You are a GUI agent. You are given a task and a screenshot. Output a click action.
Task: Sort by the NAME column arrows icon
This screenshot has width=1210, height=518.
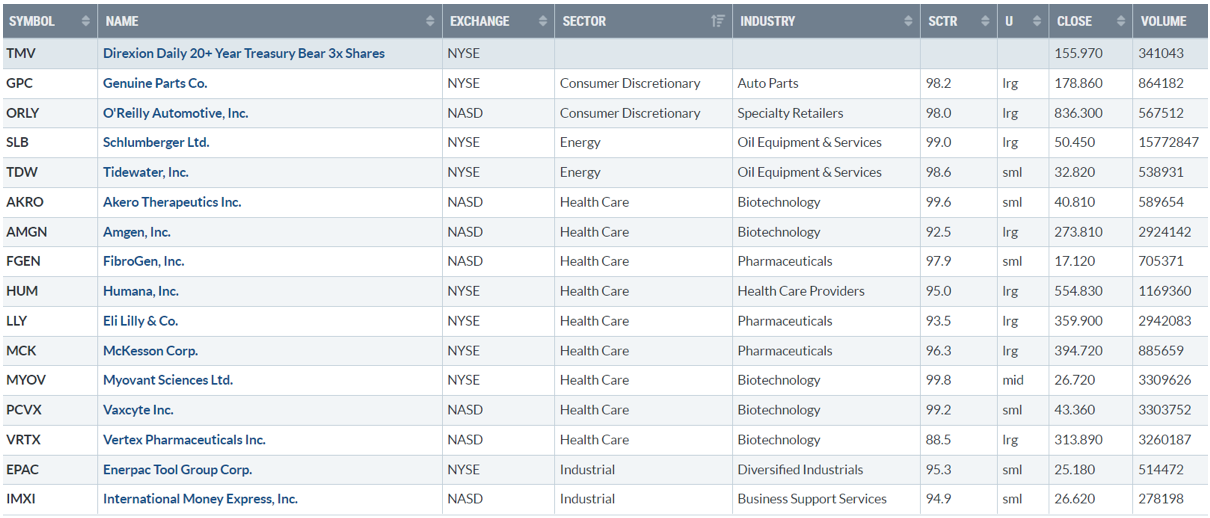point(430,21)
